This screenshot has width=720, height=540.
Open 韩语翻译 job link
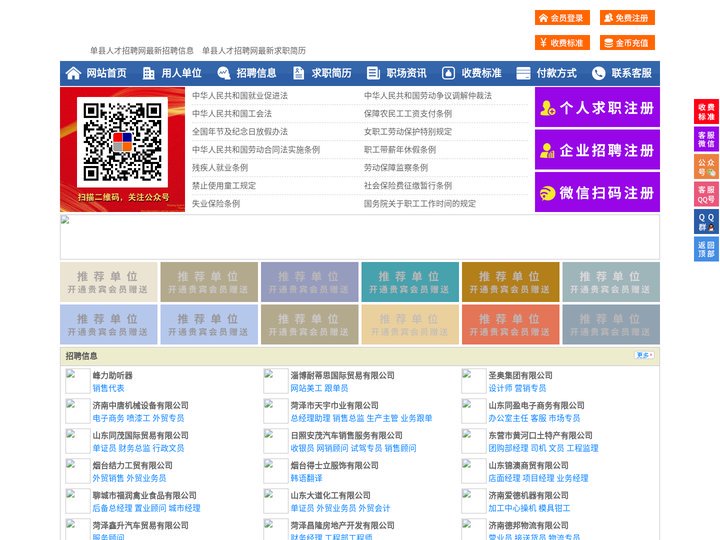pos(306,478)
